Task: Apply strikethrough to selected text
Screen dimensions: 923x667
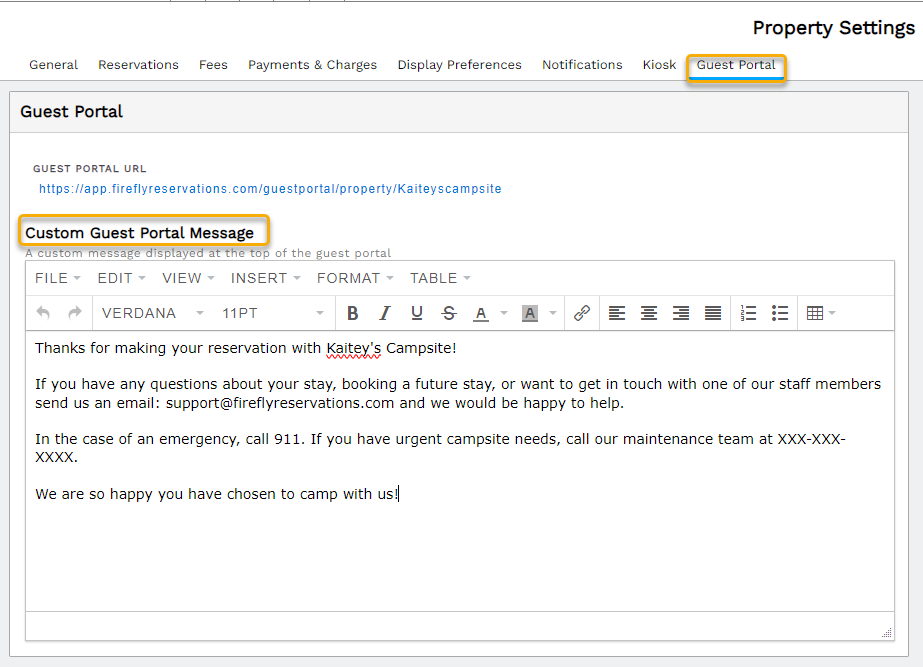Action: 448,313
